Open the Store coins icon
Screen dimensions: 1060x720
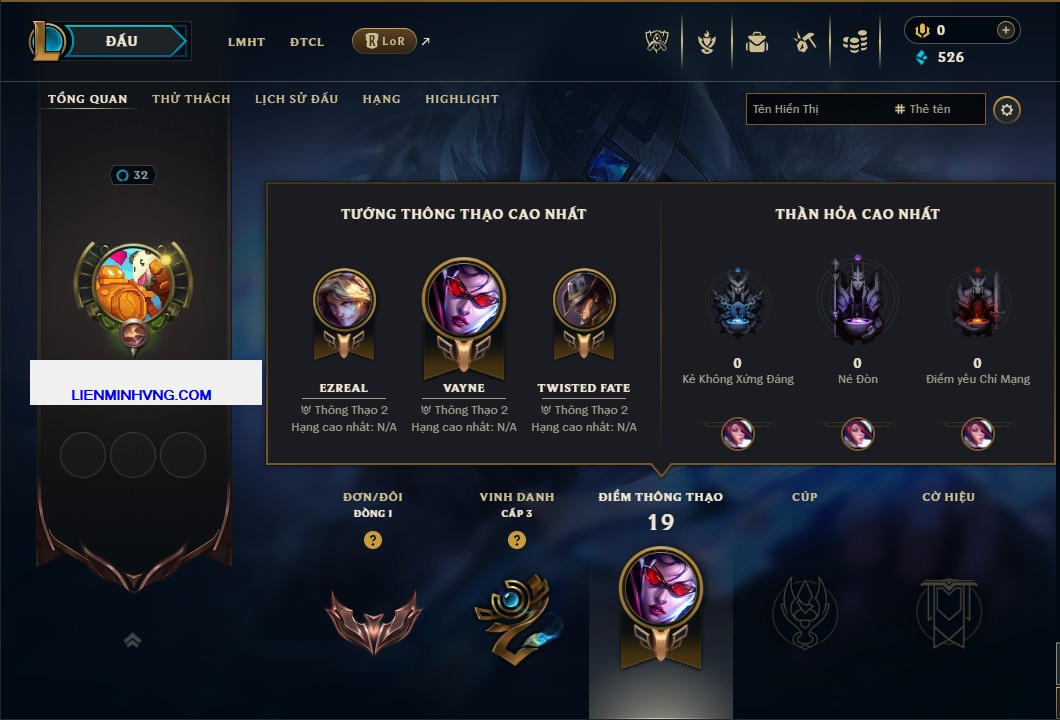pyautogui.click(x=854, y=42)
